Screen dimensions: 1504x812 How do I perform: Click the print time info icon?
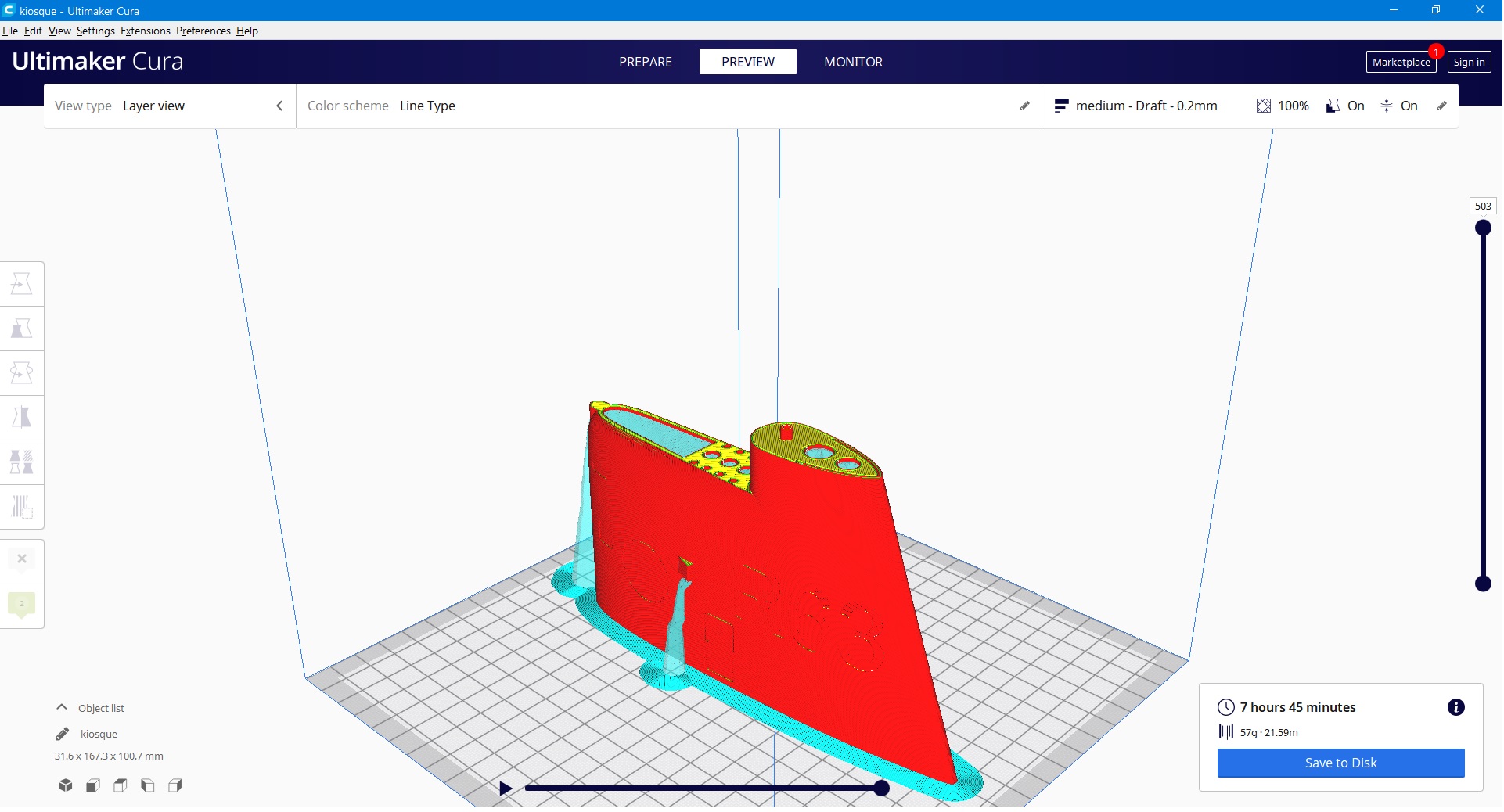pyautogui.click(x=1455, y=708)
